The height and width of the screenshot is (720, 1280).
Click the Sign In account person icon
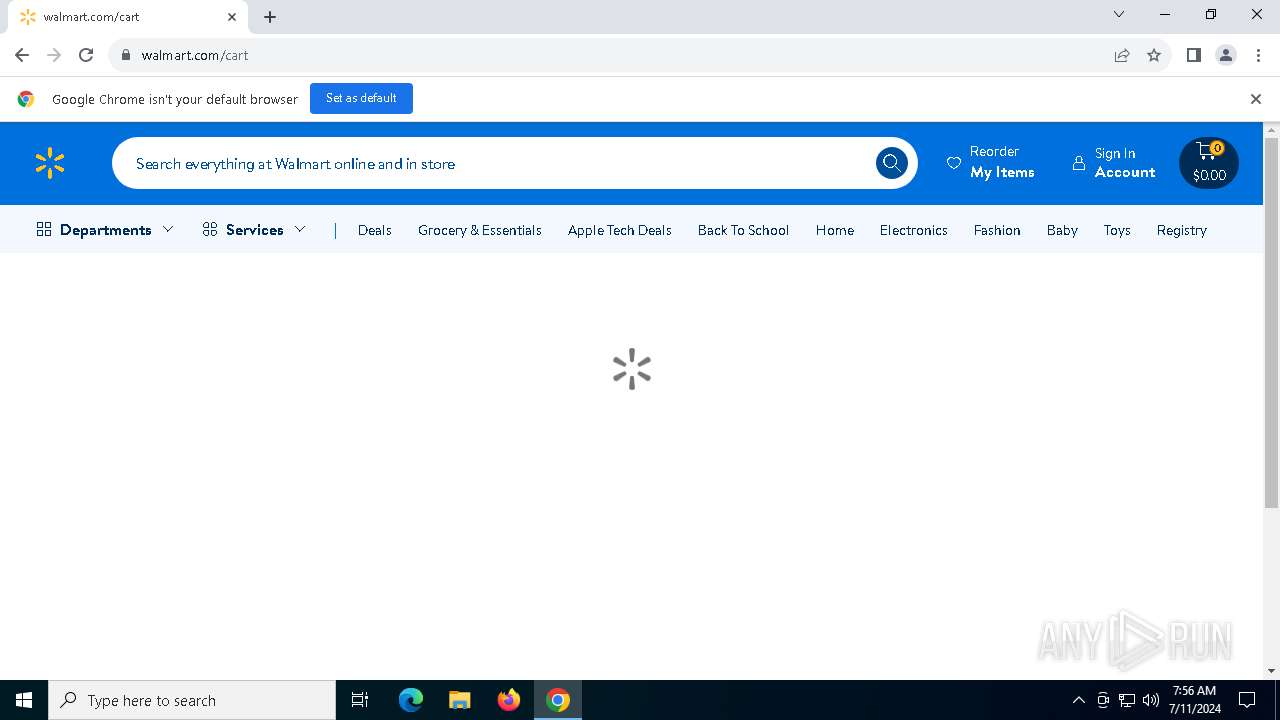point(1079,163)
